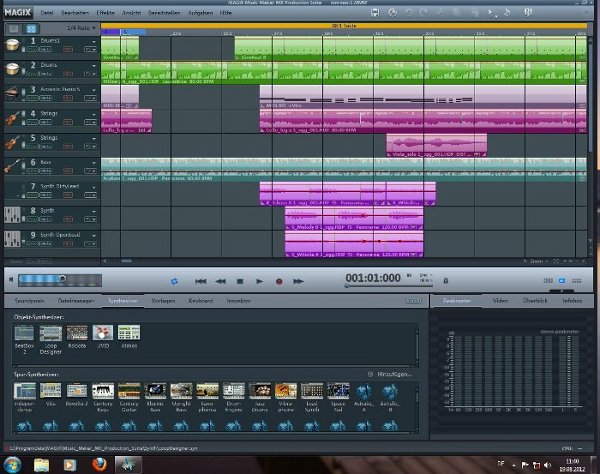This screenshot has width=600, height=474.
Task: Open the FX menu of track 6 Bass
Action: point(90,171)
